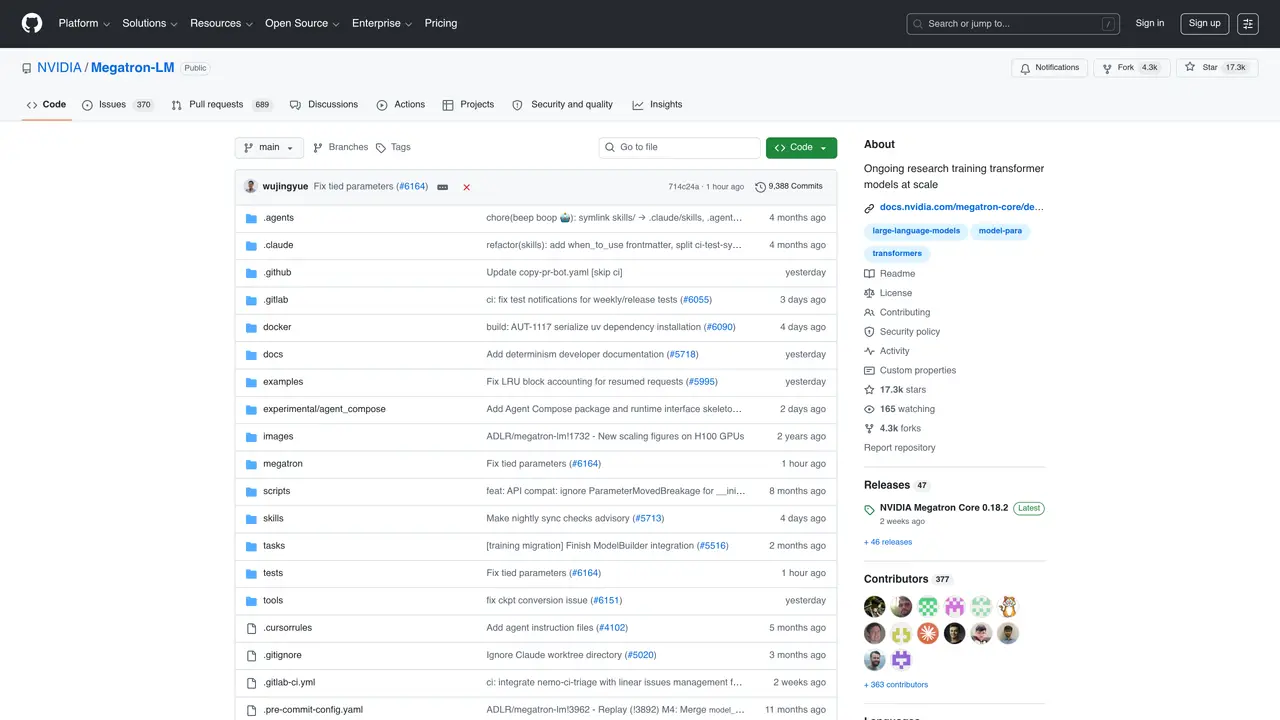Click the latest release tag icon

pos(870,510)
